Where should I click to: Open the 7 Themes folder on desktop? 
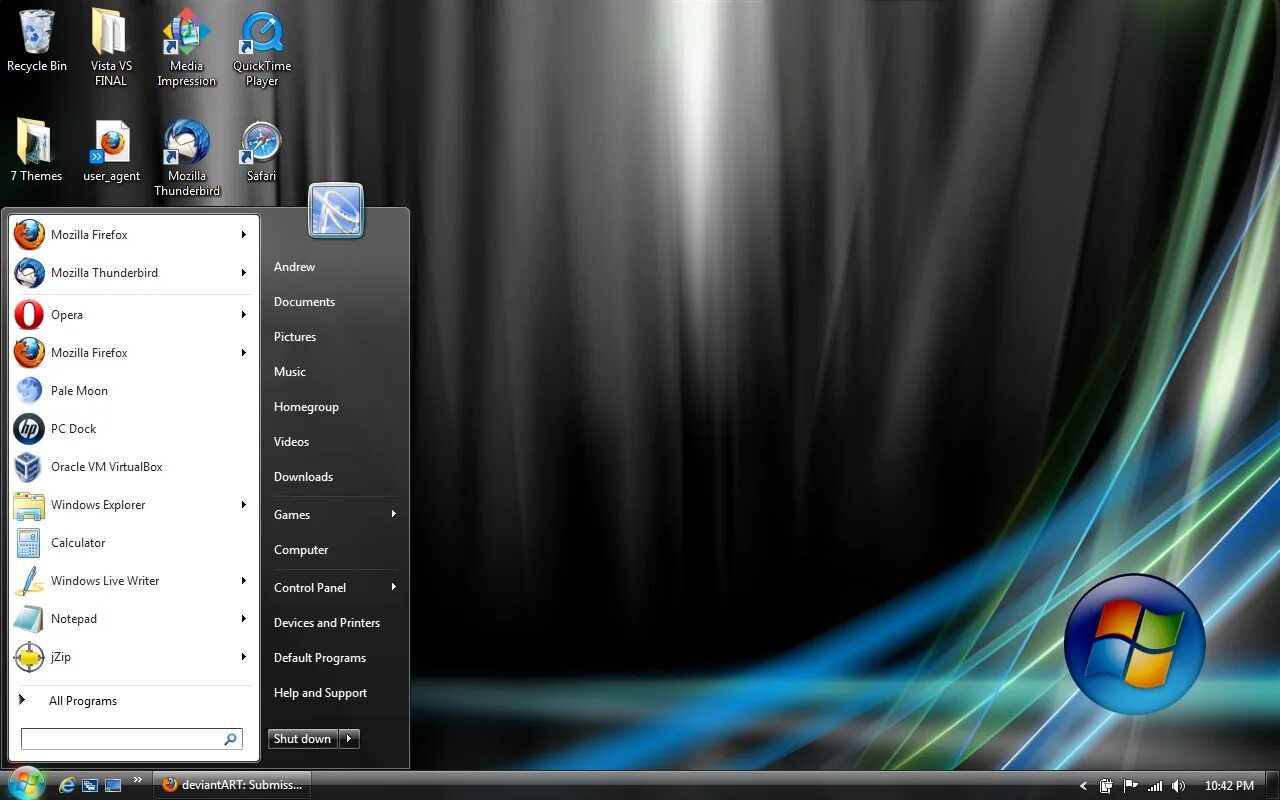click(36, 151)
